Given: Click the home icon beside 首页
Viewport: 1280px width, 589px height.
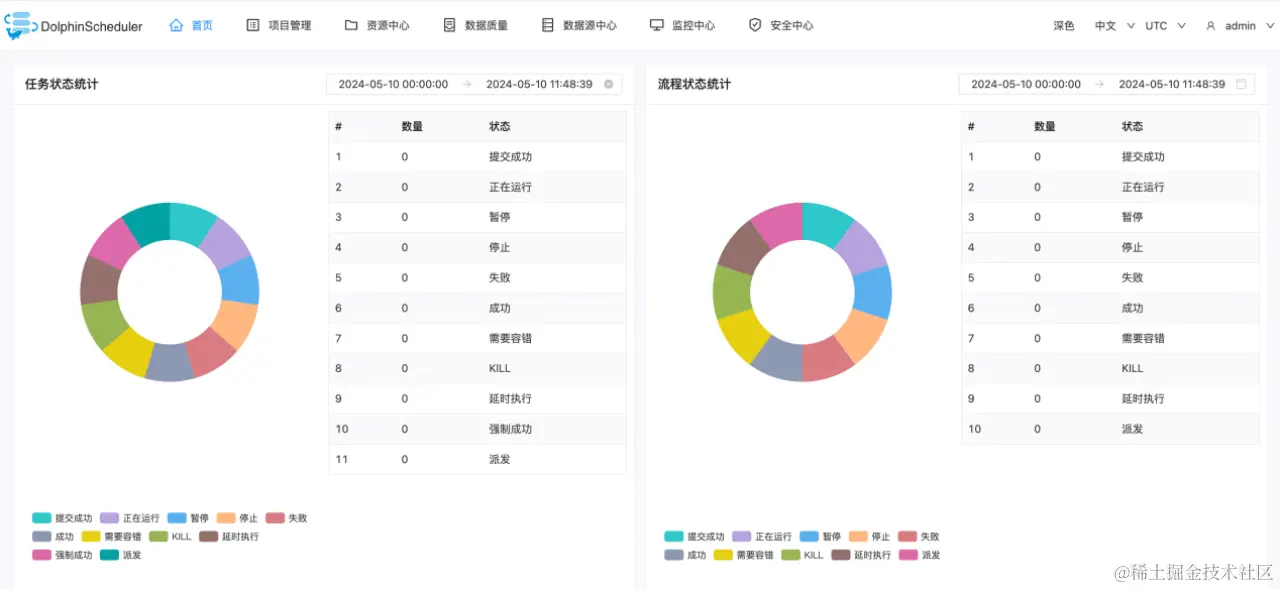Looking at the screenshot, I should point(177,25).
